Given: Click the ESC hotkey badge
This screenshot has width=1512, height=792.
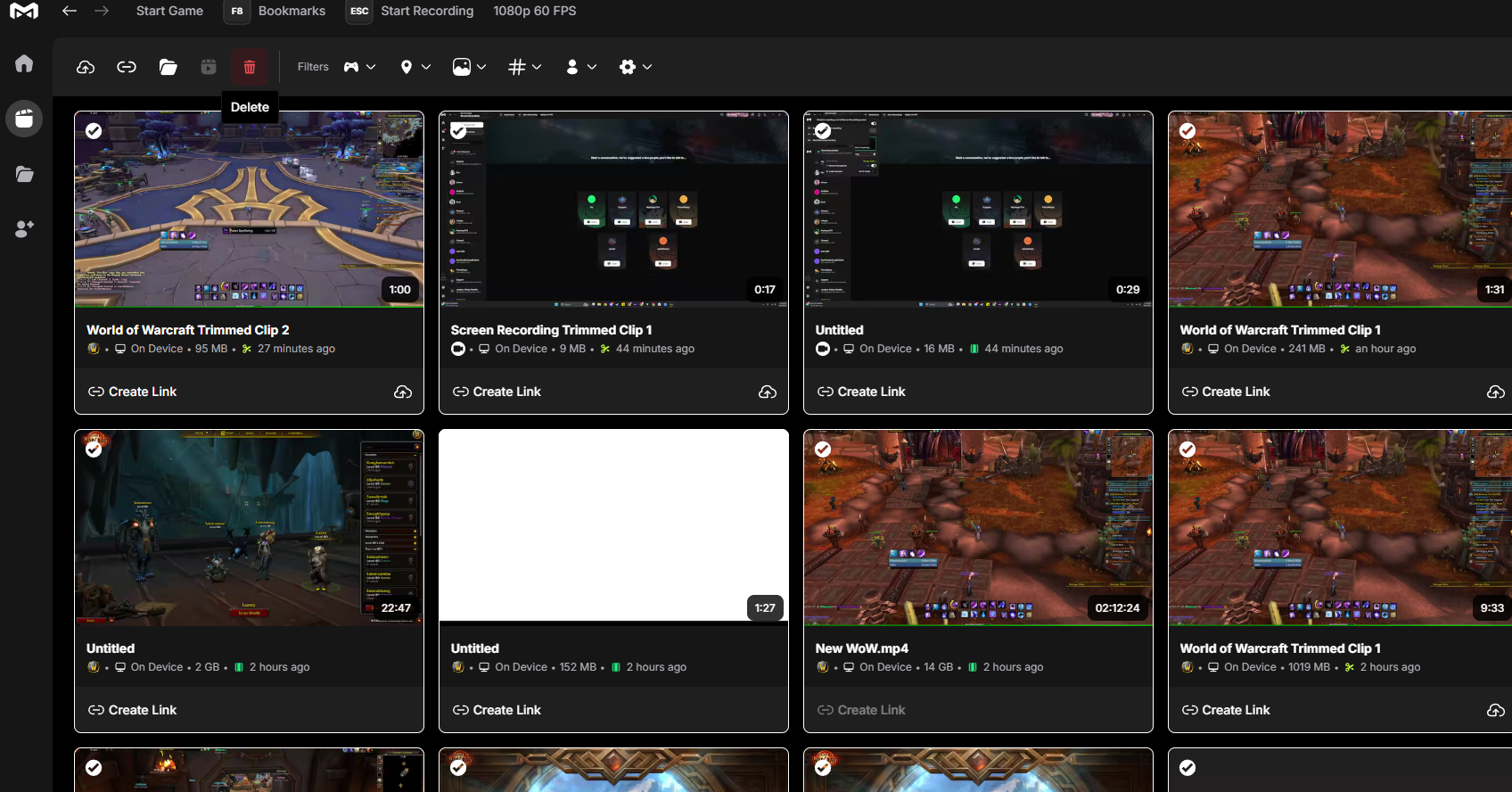Looking at the screenshot, I should [359, 12].
